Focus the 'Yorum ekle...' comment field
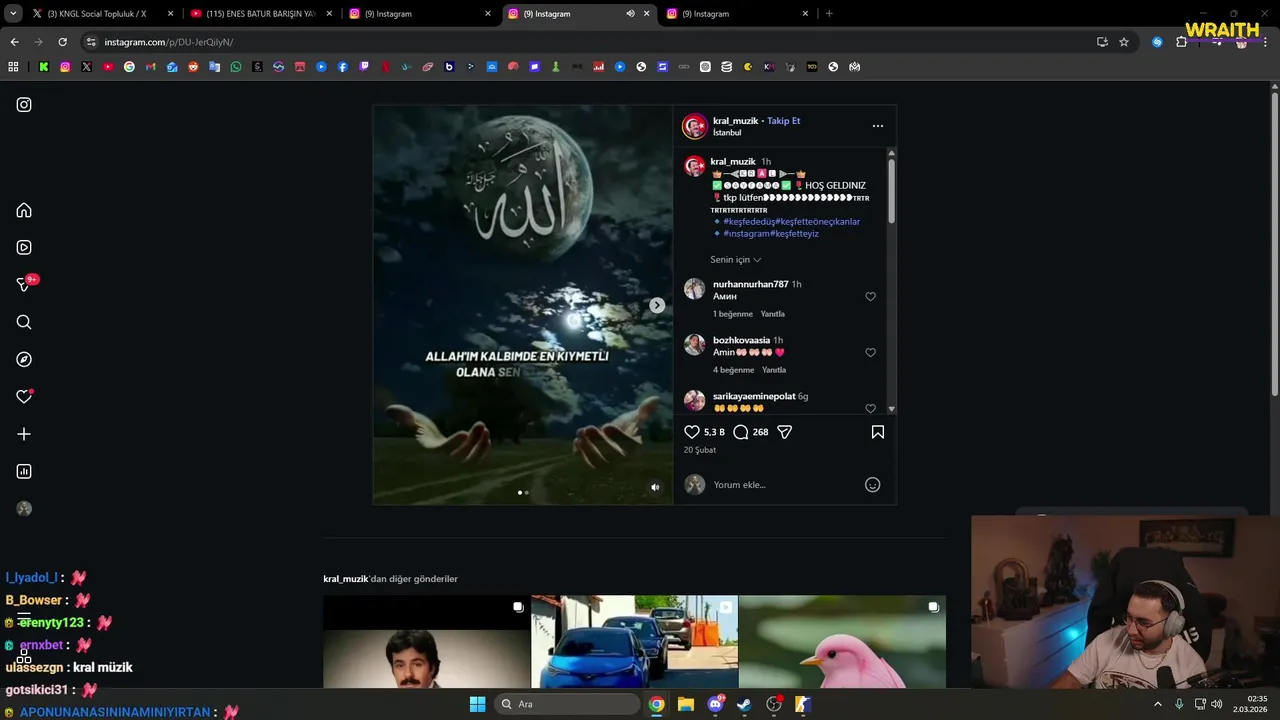Image resolution: width=1280 pixels, height=720 pixels. 783,485
